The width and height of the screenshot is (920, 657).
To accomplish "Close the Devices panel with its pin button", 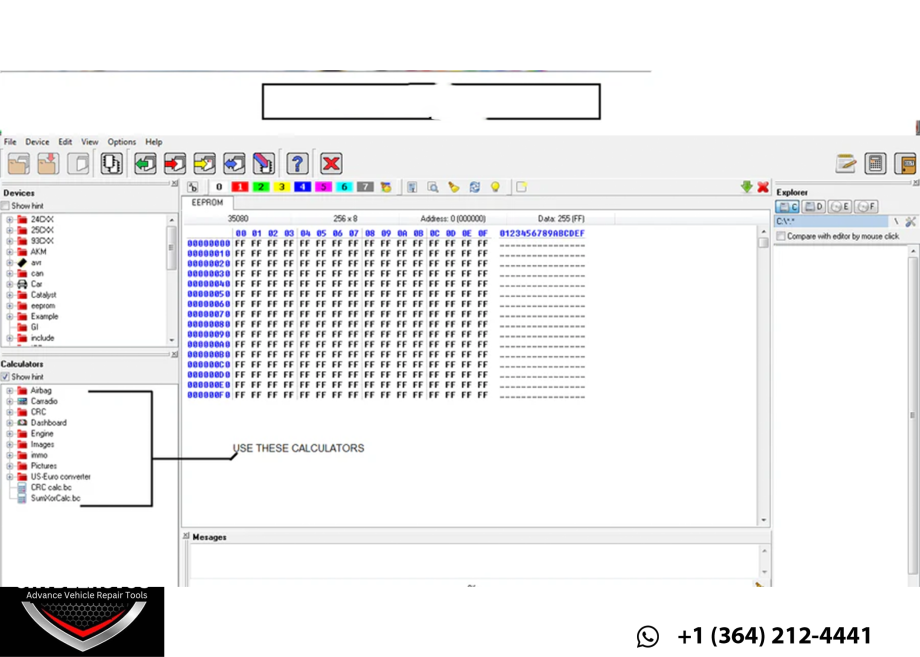I will click(x=174, y=184).
